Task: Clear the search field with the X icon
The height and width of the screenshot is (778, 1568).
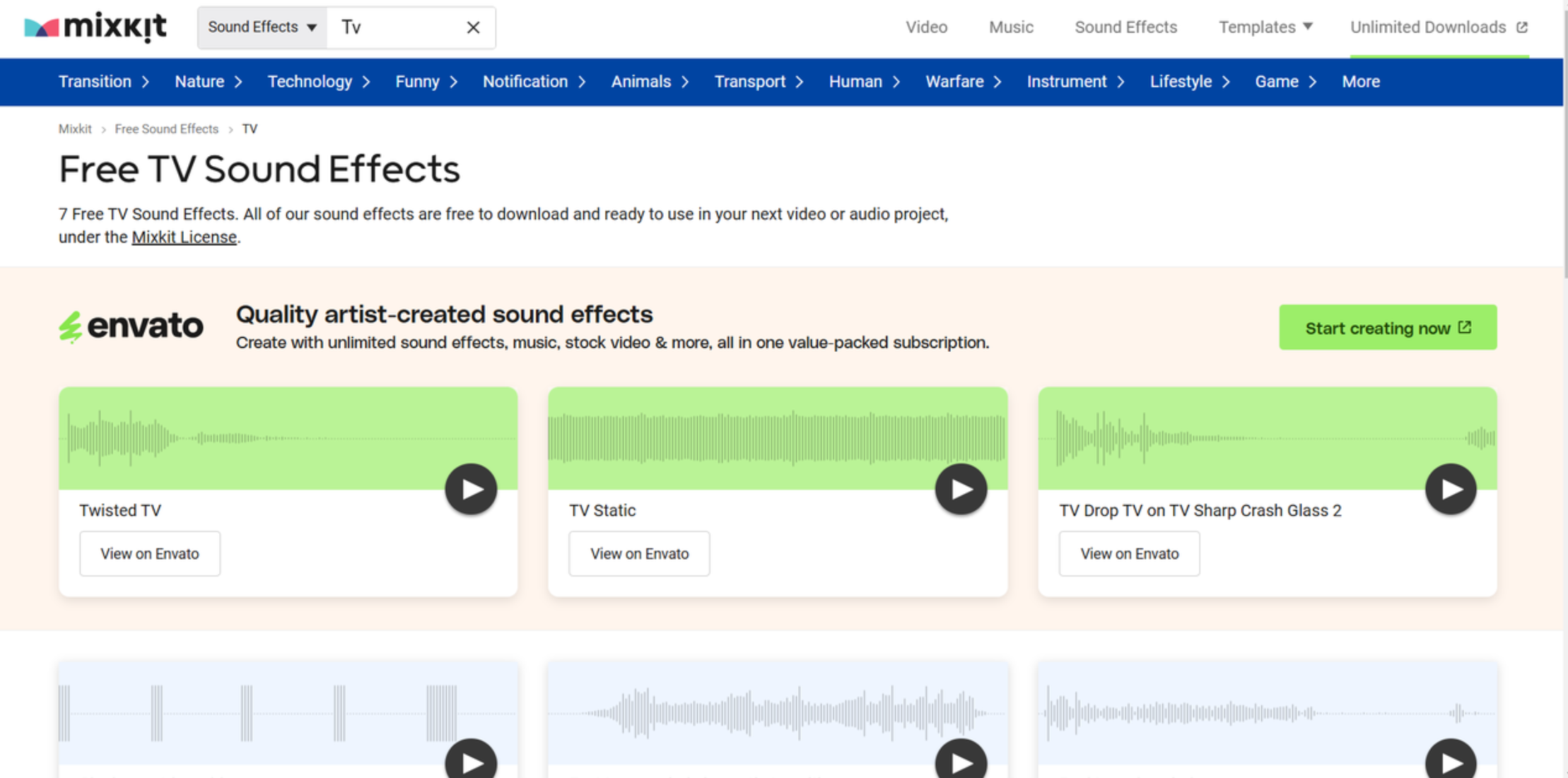Action: (x=472, y=27)
